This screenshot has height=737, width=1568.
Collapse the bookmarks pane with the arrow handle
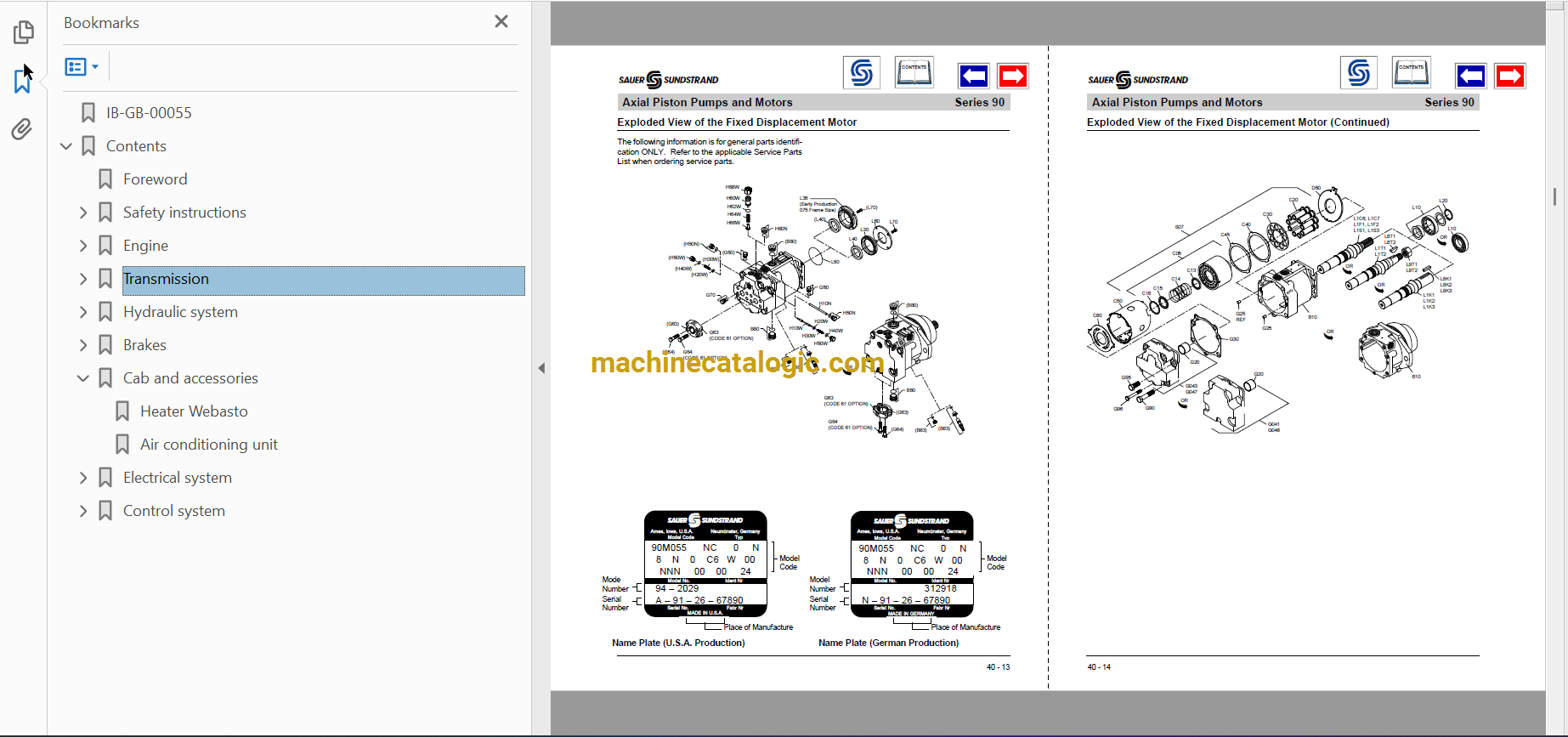click(x=541, y=368)
